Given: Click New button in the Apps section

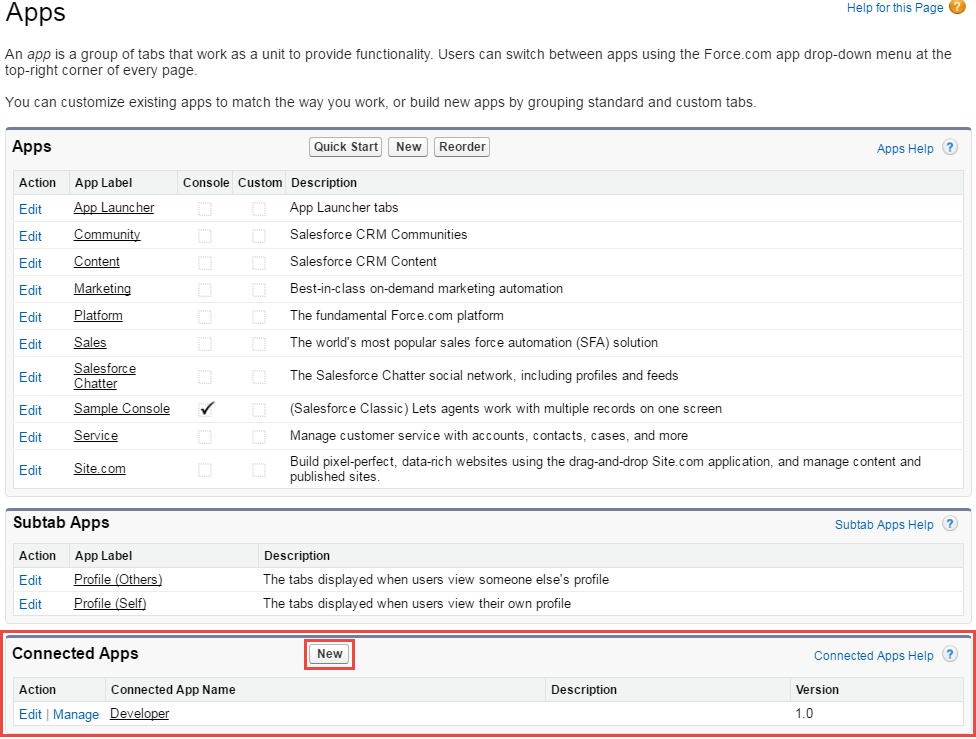Looking at the screenshot, I should pos(408,147).
